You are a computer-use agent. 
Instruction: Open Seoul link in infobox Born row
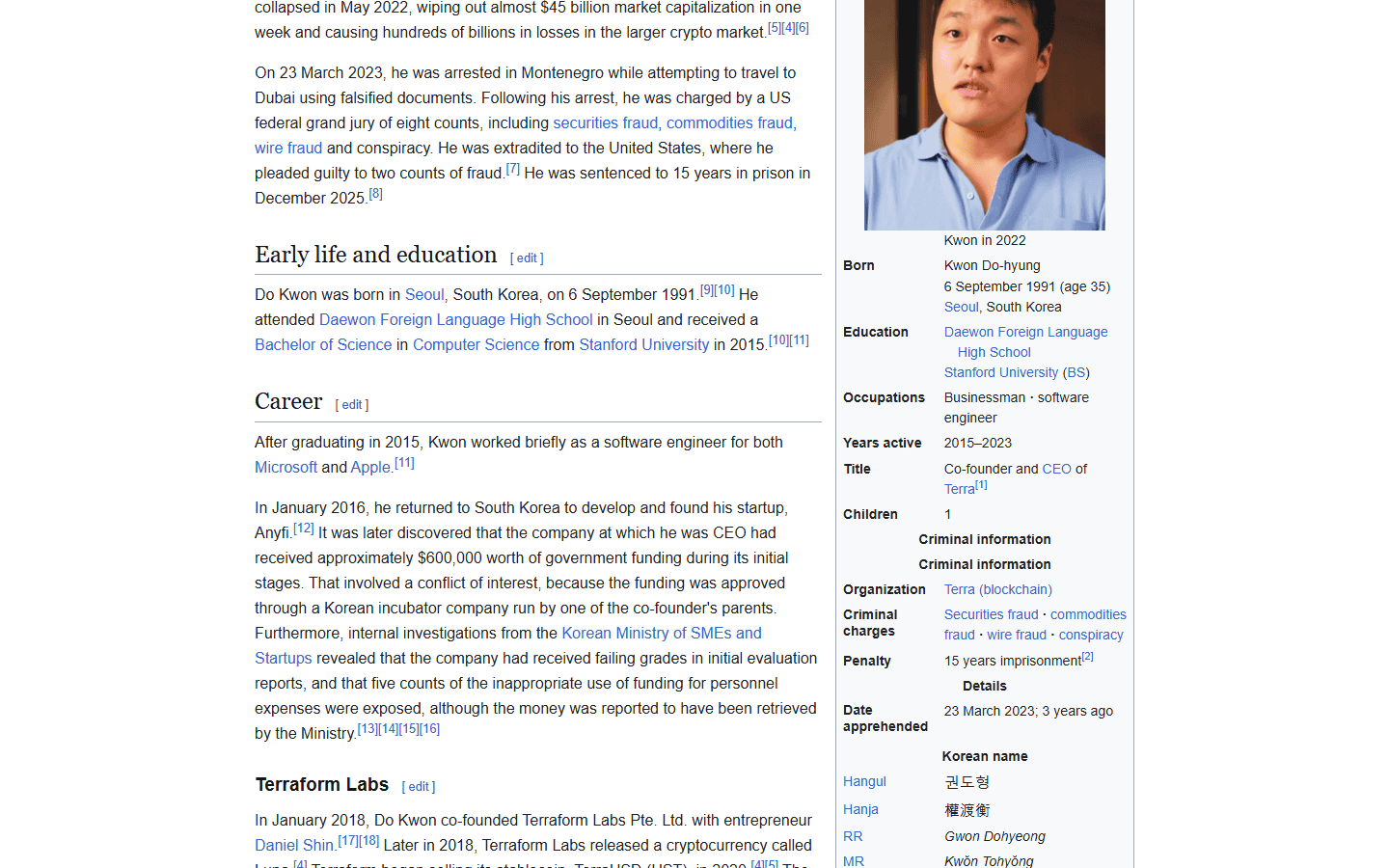(961, 307)
